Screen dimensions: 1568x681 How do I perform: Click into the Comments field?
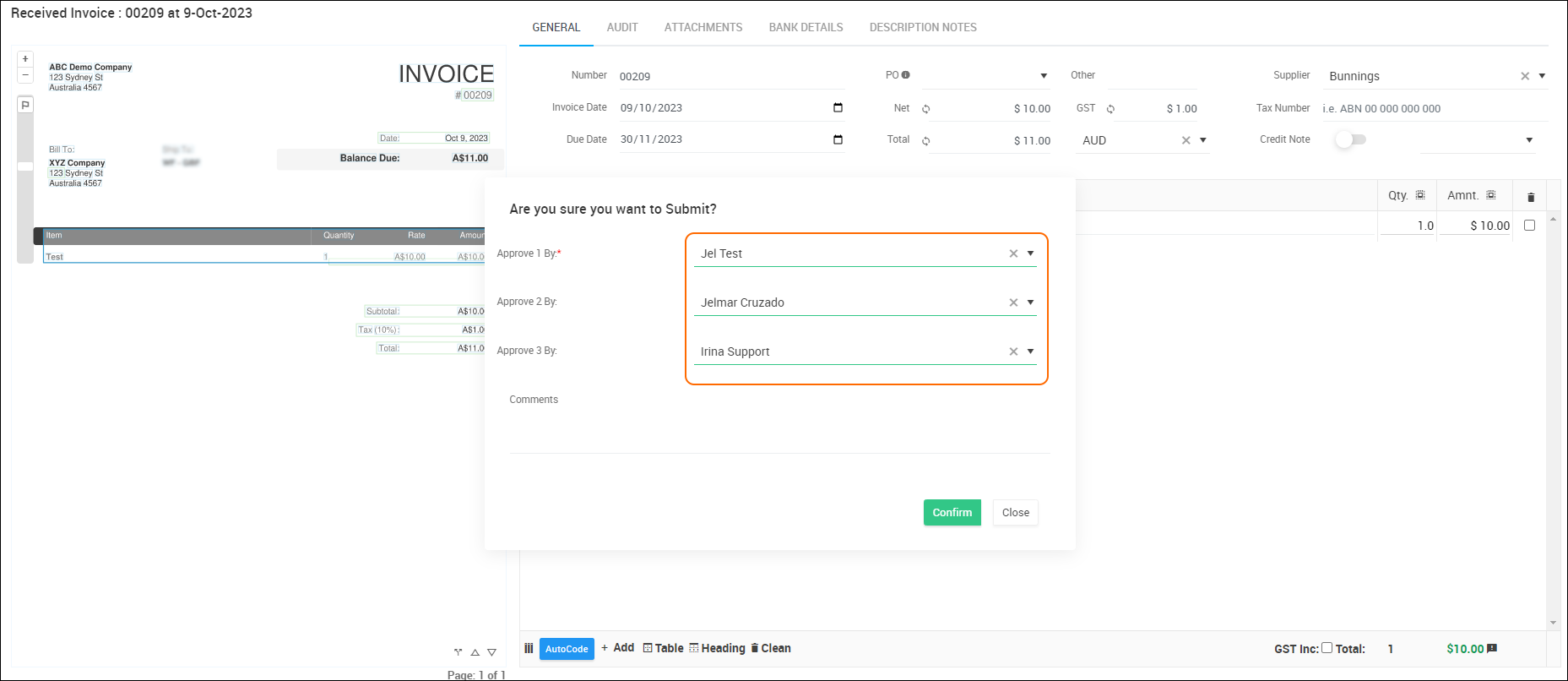[x=779, y=433]
